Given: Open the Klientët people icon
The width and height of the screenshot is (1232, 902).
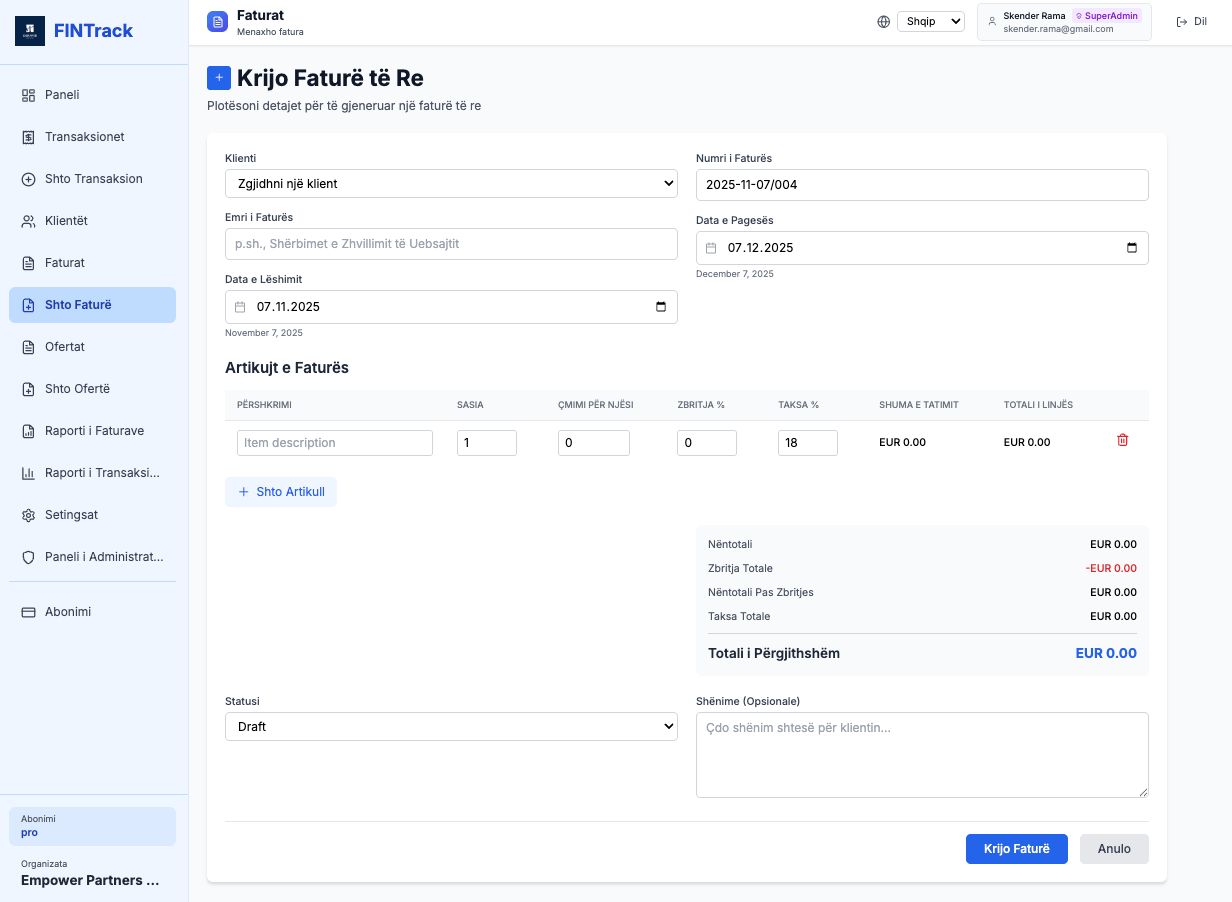Looking at the screenshot, I should pos(28,220).
